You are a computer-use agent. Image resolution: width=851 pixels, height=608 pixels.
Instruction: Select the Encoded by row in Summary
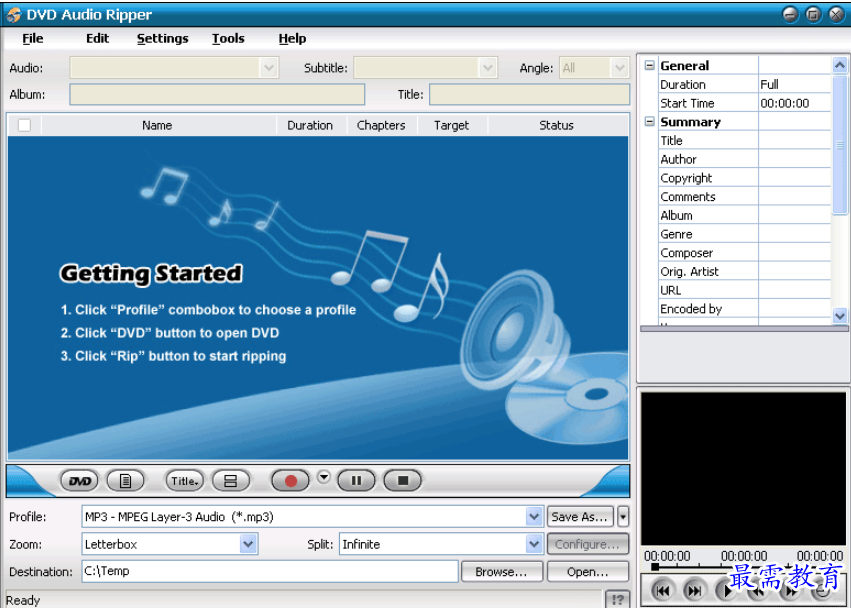point(745,309)
